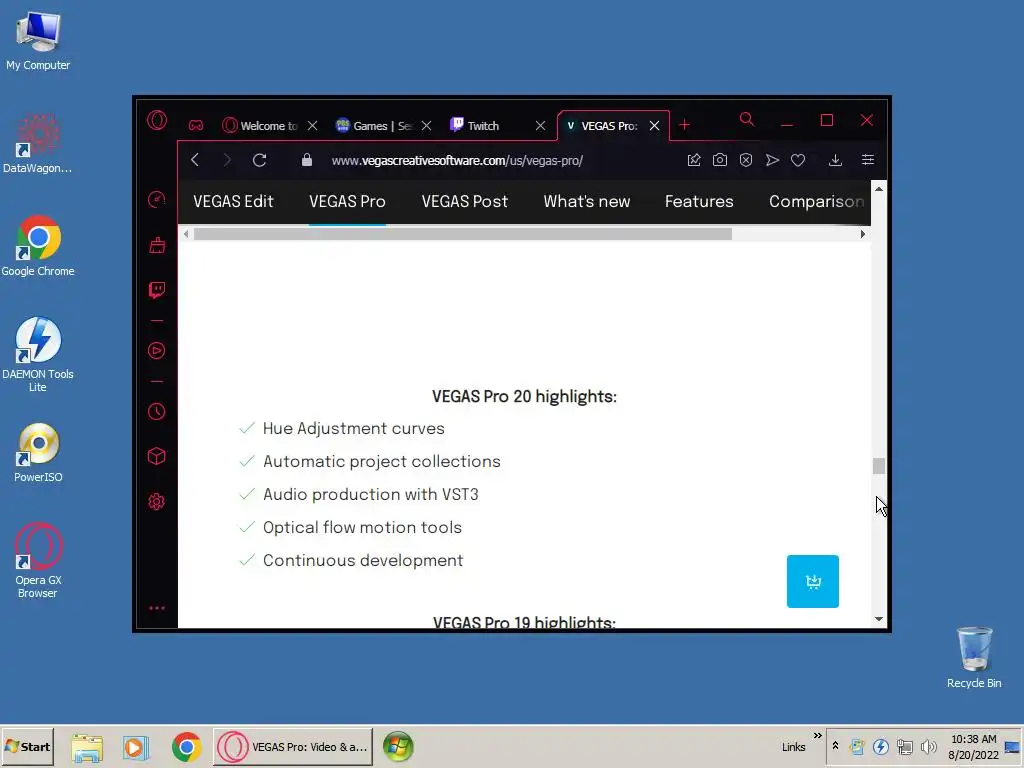Open the Windows Start menu

tap(27, 746)
